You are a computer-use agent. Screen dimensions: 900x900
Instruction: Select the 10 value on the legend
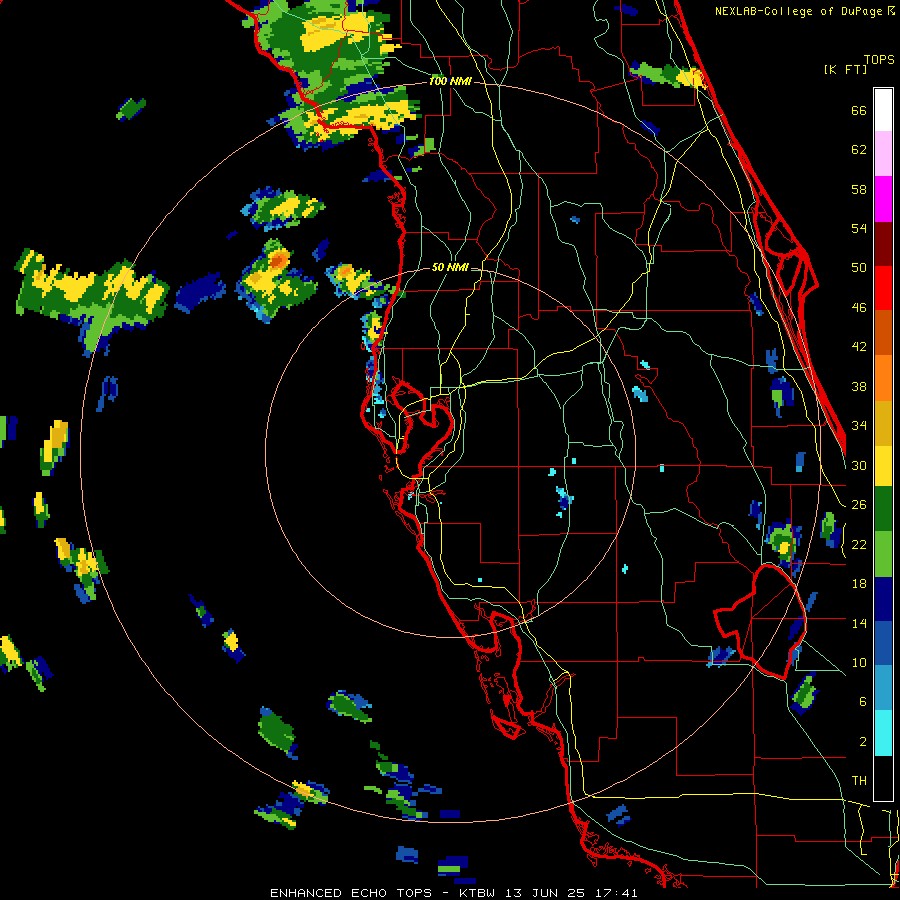pos(859,662)
